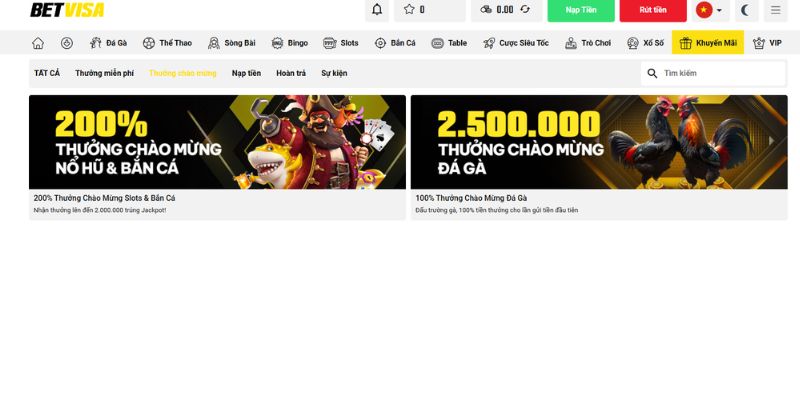Click the red Rút tiền withdraw button

click(653, 10)
